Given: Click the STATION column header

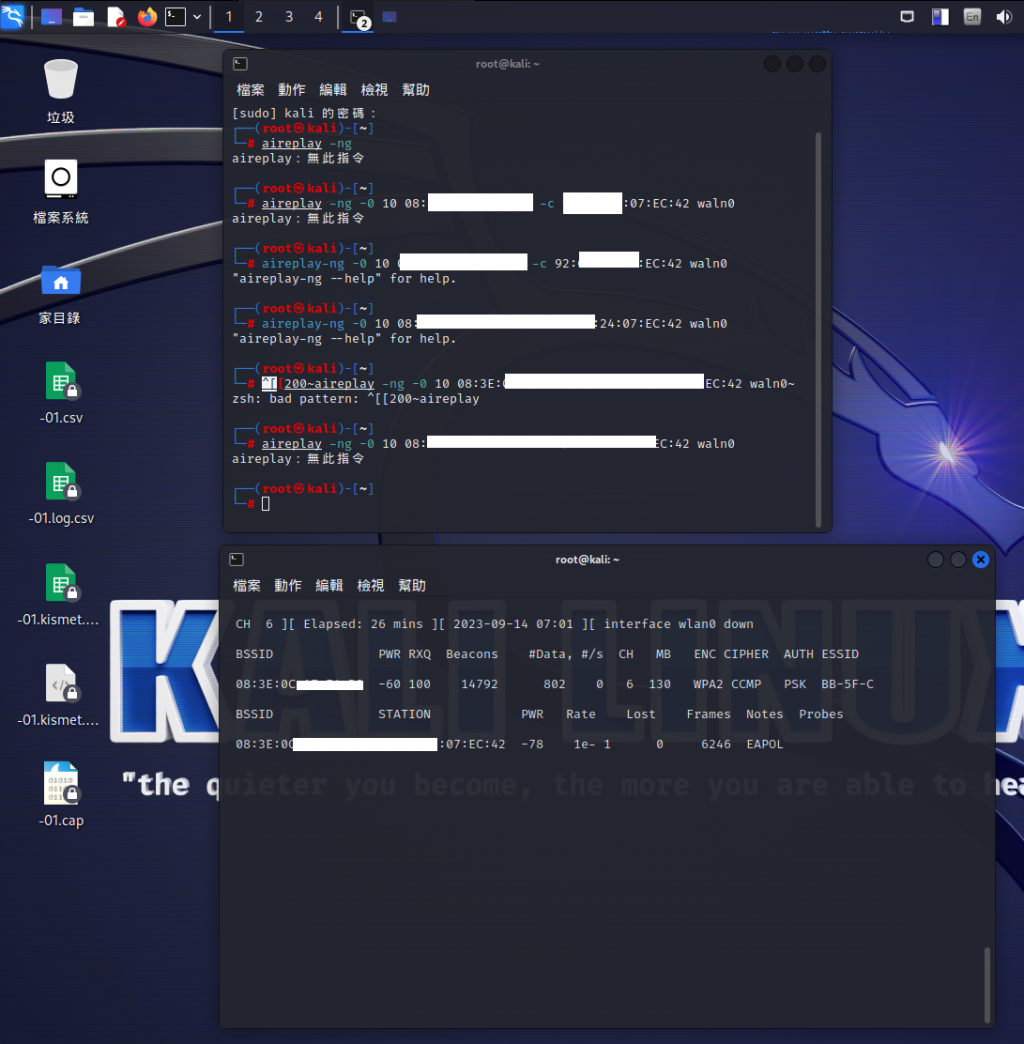Looking at the screenshot, I should (404, 714).
